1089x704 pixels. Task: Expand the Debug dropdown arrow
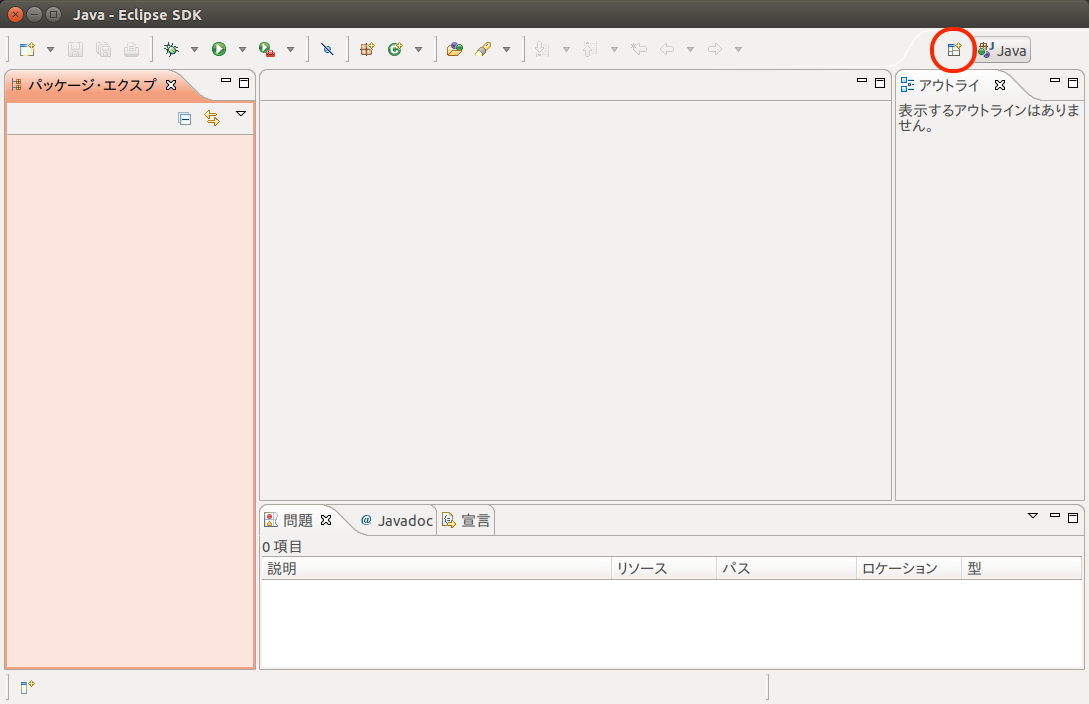click(x=194, y=49)
